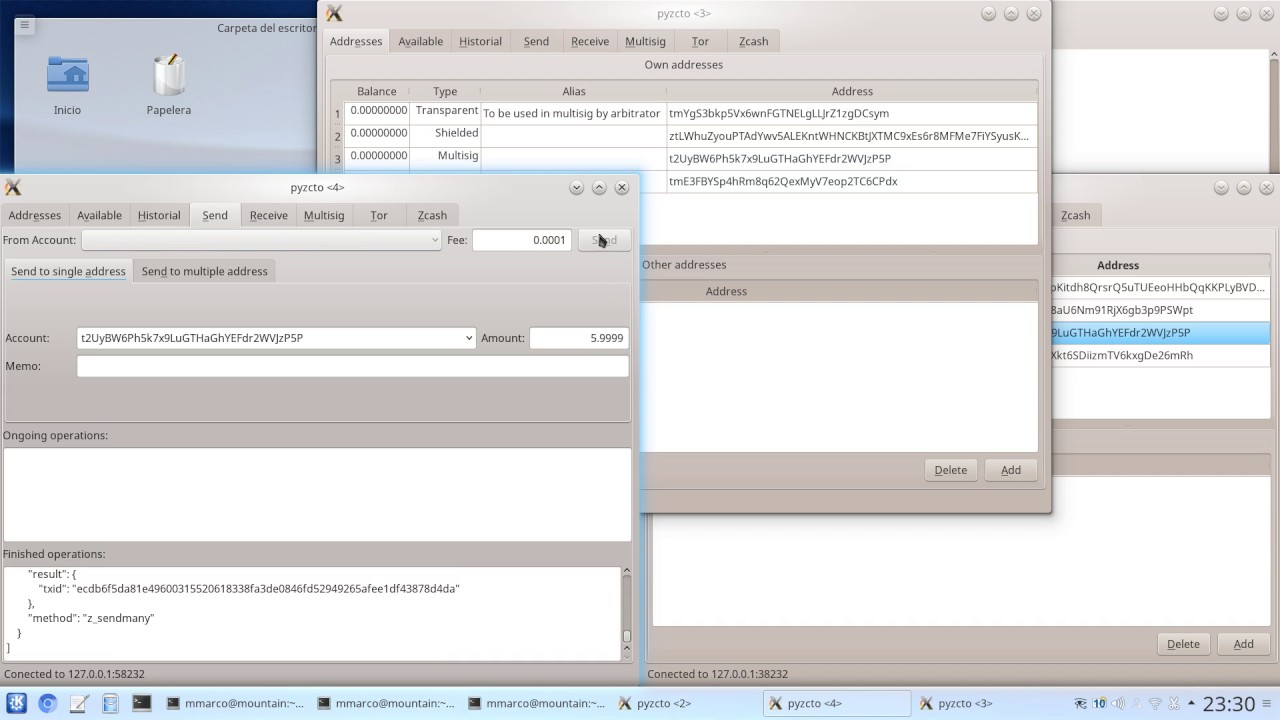
Task: Open the blue file manager launcher in the taskbar
Action: [x=110, y=703]
